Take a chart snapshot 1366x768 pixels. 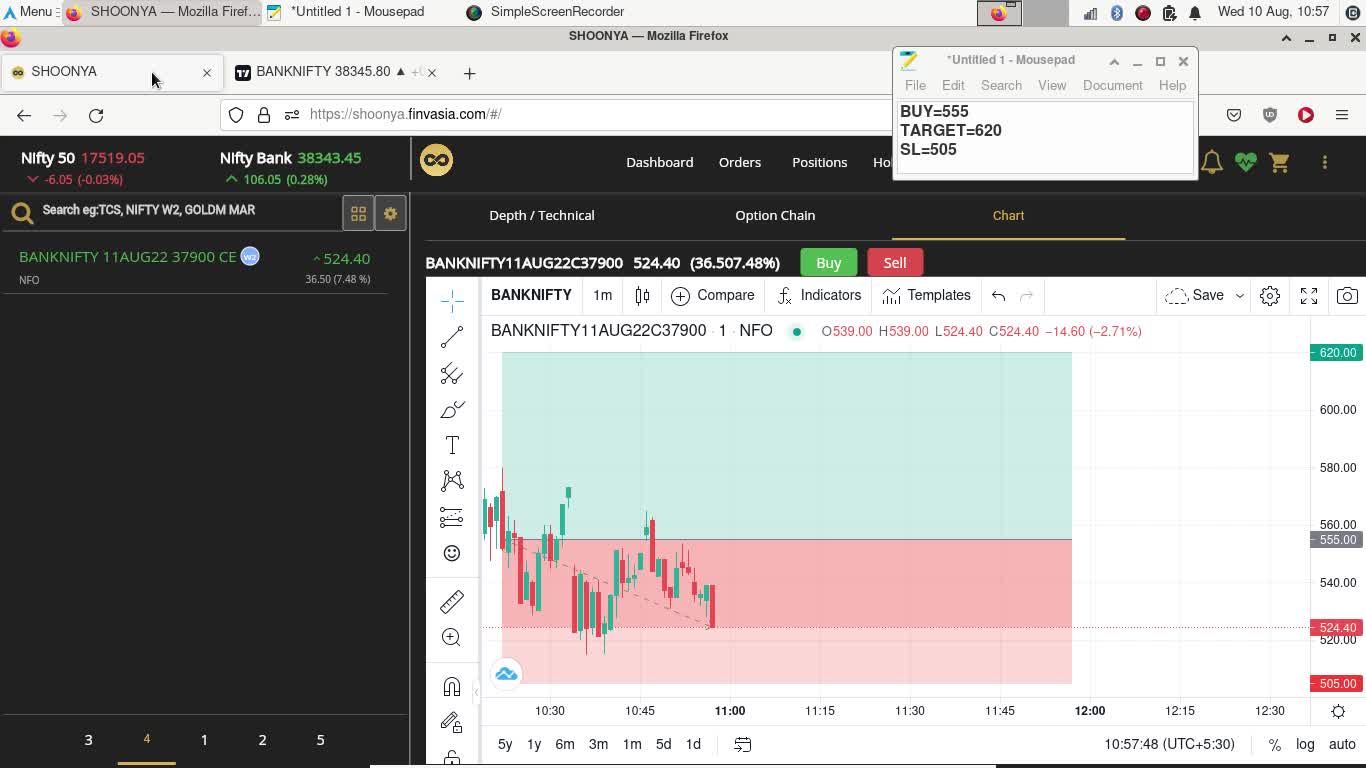(x=1347, y=295)
